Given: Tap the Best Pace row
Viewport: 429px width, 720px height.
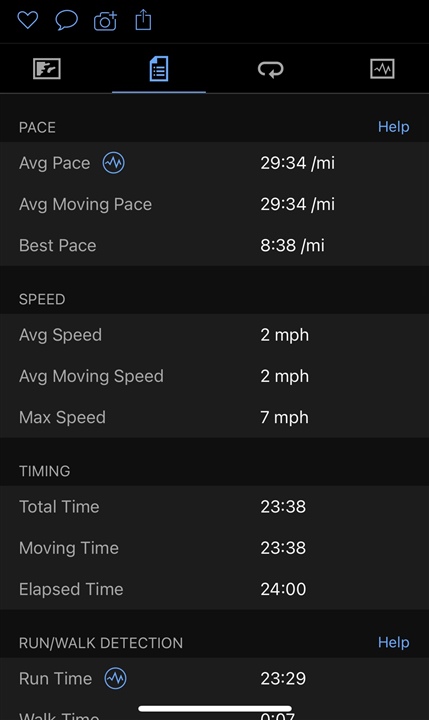Looking at the screenshot, I should 214,245.
